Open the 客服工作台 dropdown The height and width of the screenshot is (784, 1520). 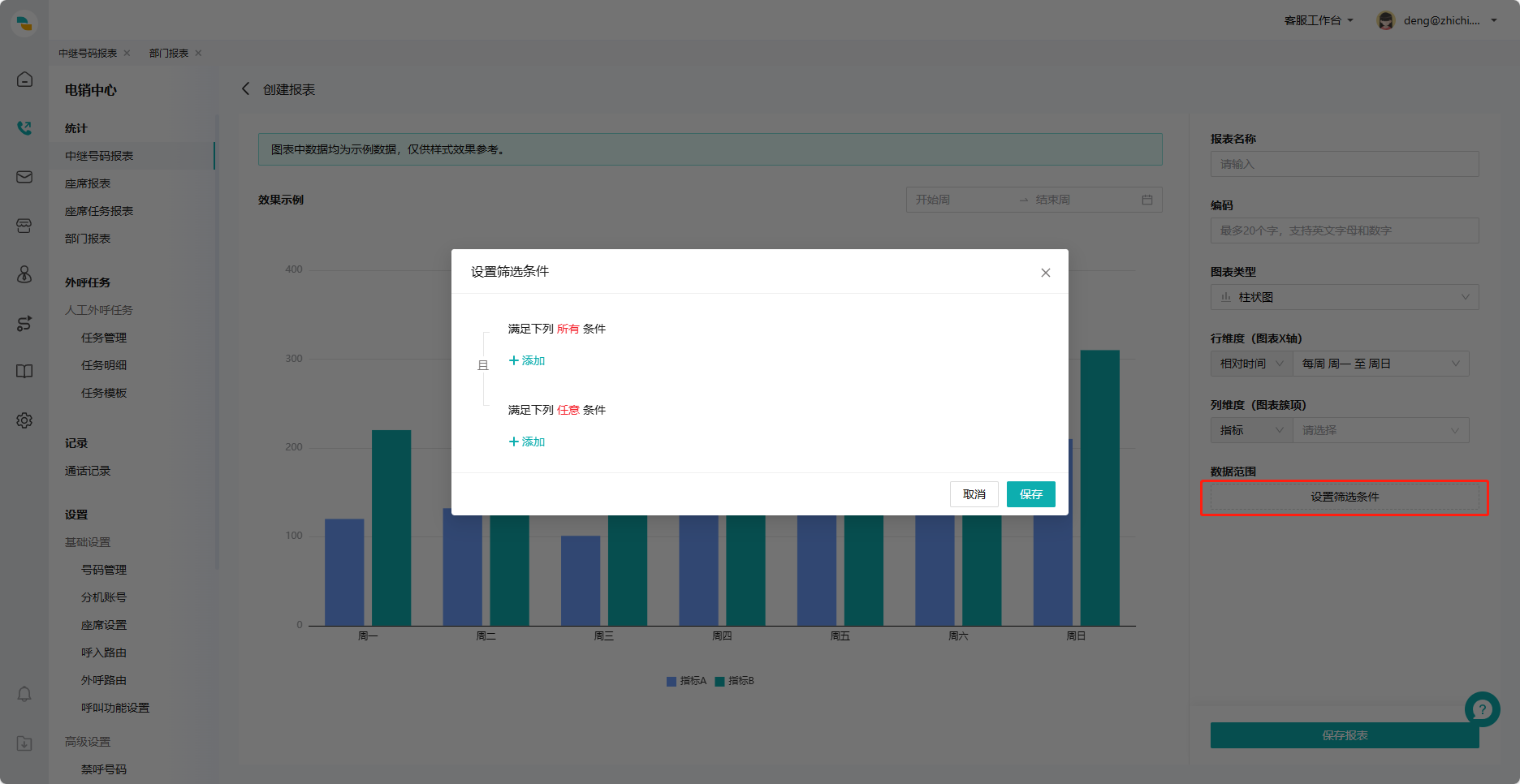[x=1319, y=20]
